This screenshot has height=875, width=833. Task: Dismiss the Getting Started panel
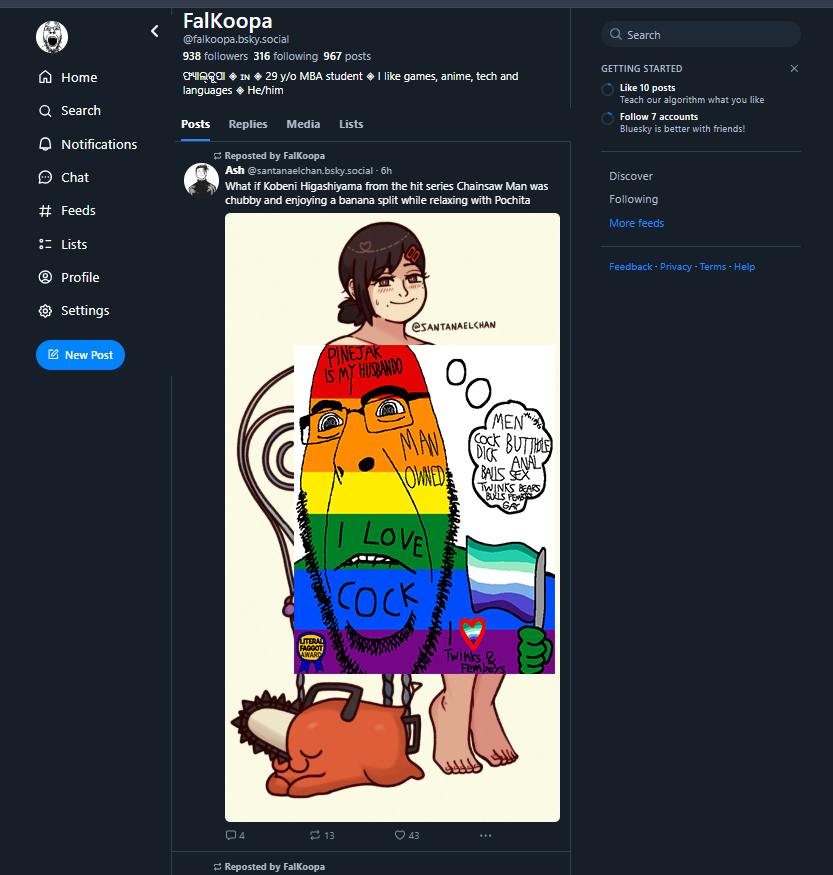pos(794,69)
